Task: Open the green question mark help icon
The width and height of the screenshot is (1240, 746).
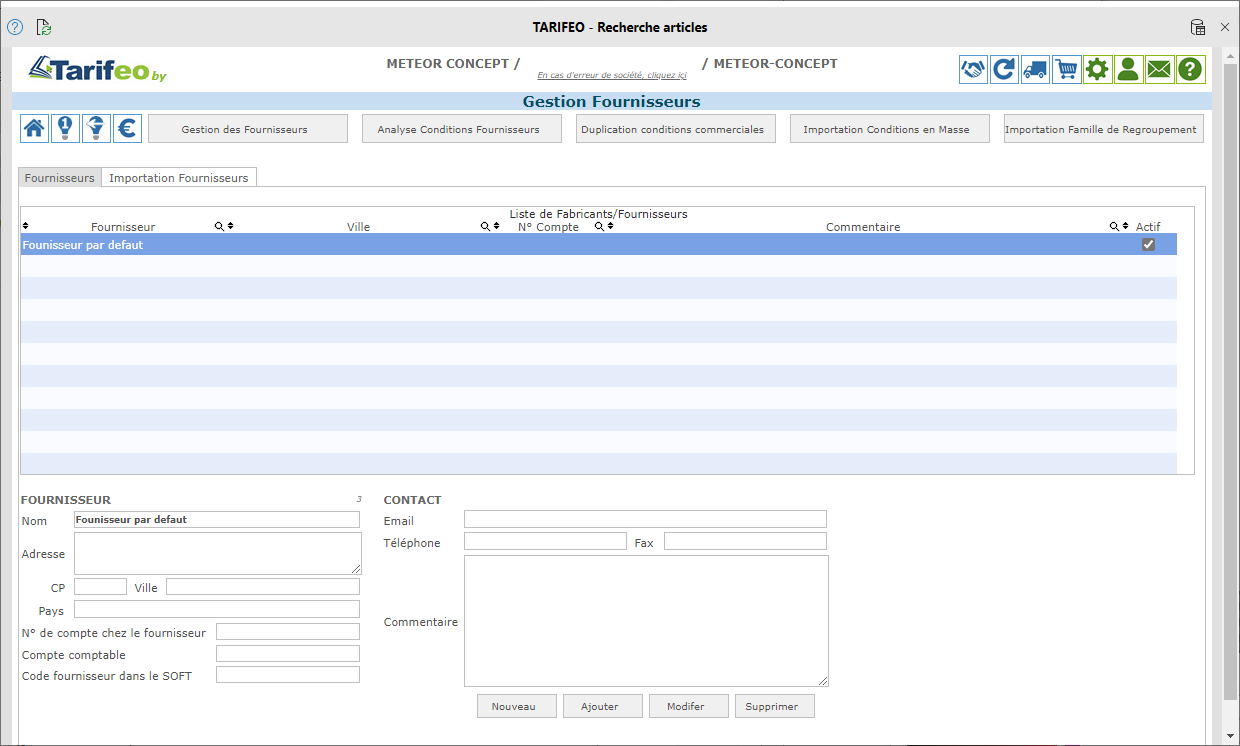Action: point(1190,69)
